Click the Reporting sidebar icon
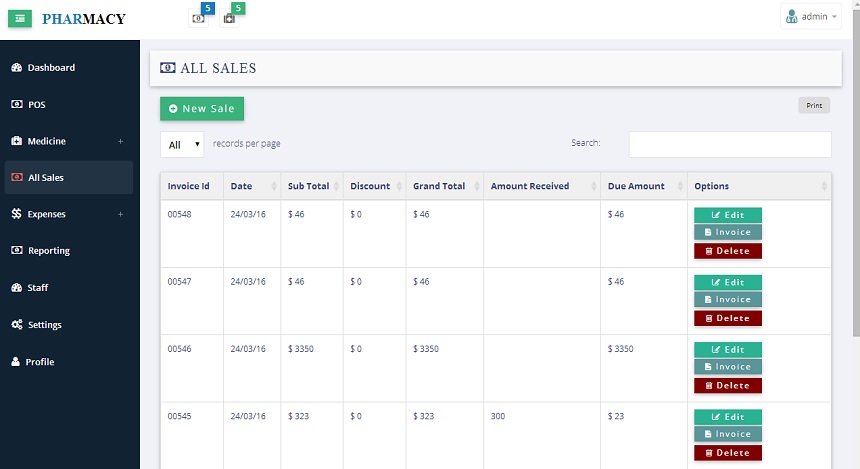The height and width of the screenshot is (469, 860). [17, 251]
